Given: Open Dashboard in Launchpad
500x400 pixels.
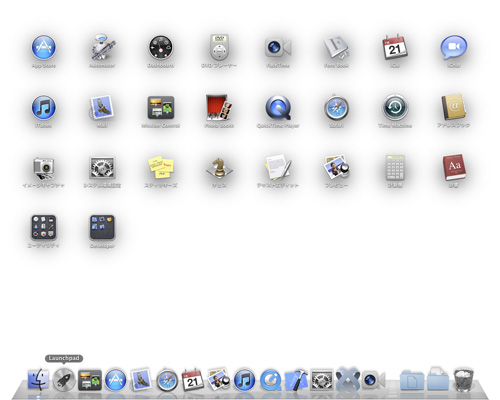Looking at the screenshot, I should point(161,47).
